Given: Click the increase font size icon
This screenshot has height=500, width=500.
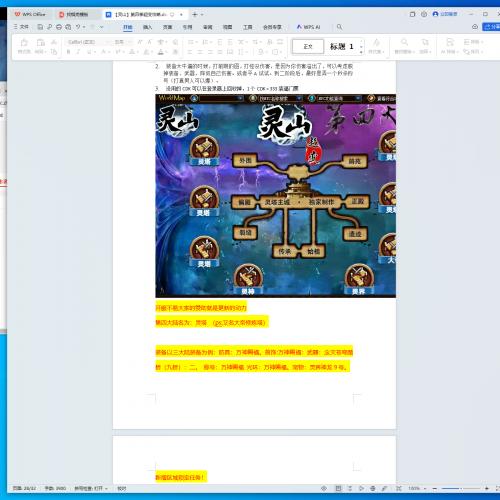Looking at the screenshot, I should click(140, 42).
